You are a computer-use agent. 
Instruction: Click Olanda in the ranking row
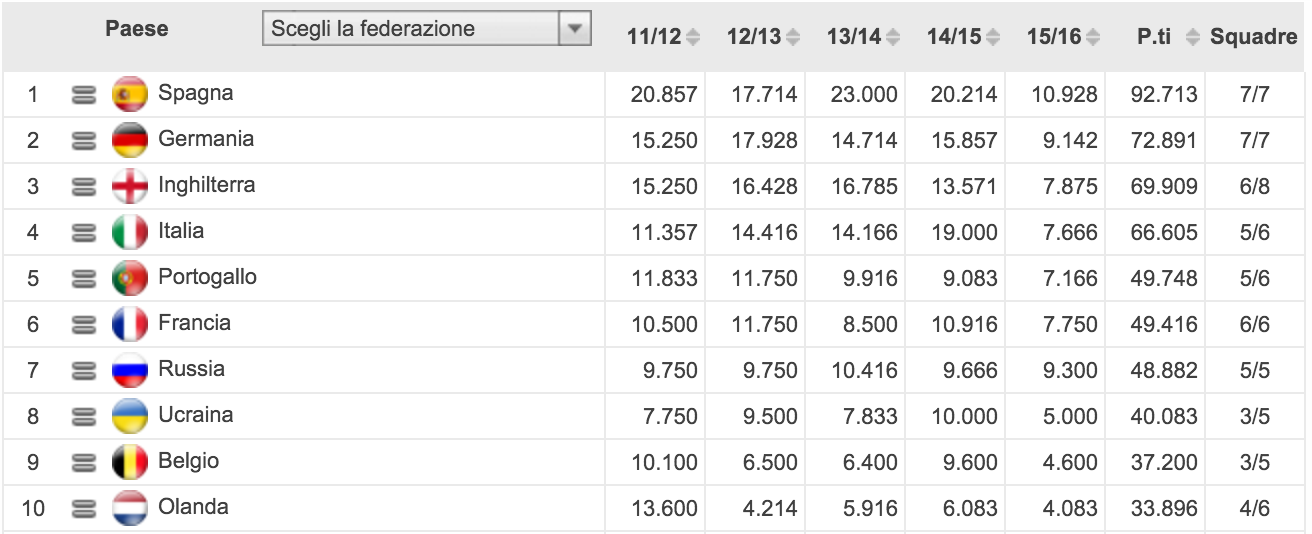[x=193, y=507]
